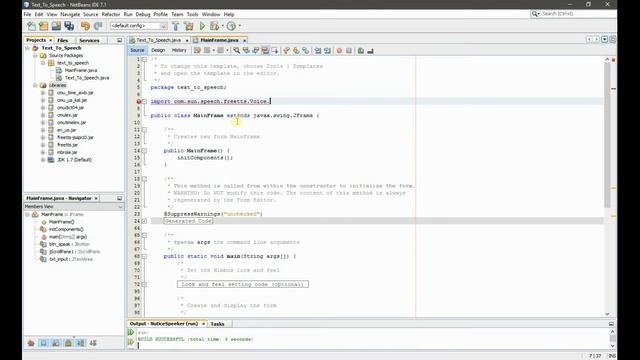Shift Line Right in editor toolbar
640x360 pixels.
[327, 51]
